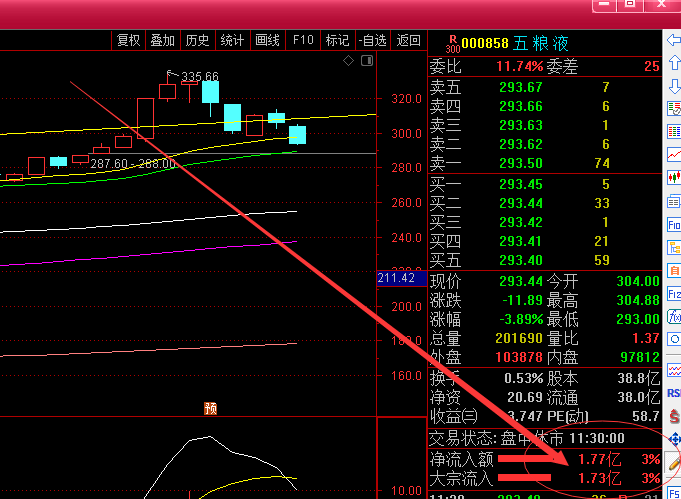This screenshot has width=681, height=499.
Task: Click the 买三 price 293.42
Action: point(521,222)
